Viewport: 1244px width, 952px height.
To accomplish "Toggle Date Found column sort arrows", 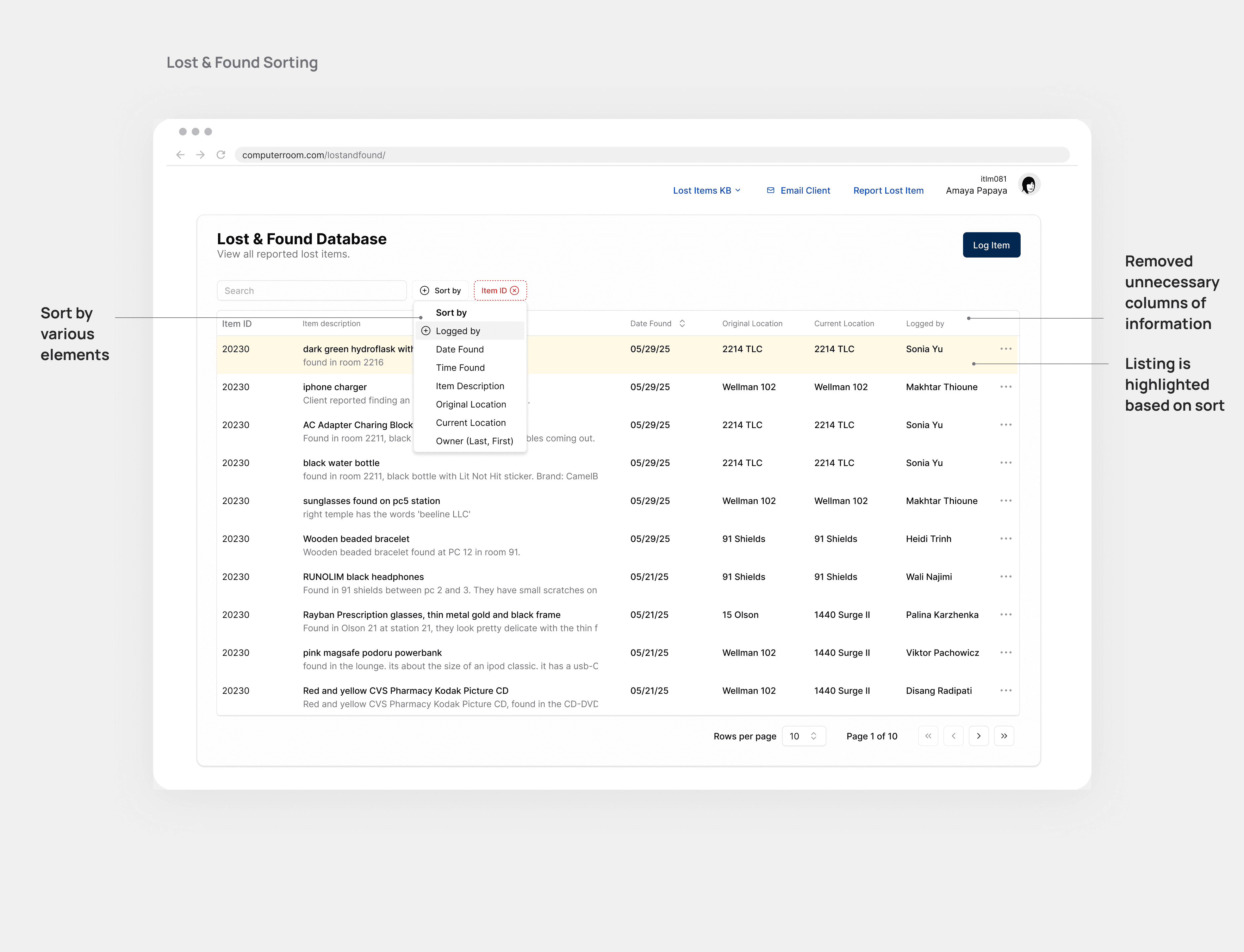I will coord(682,324).
